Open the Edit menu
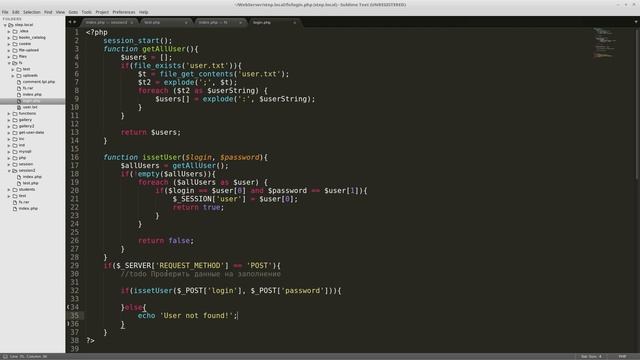640x360 pixels. pyautogui.click(x=16, y=12)
